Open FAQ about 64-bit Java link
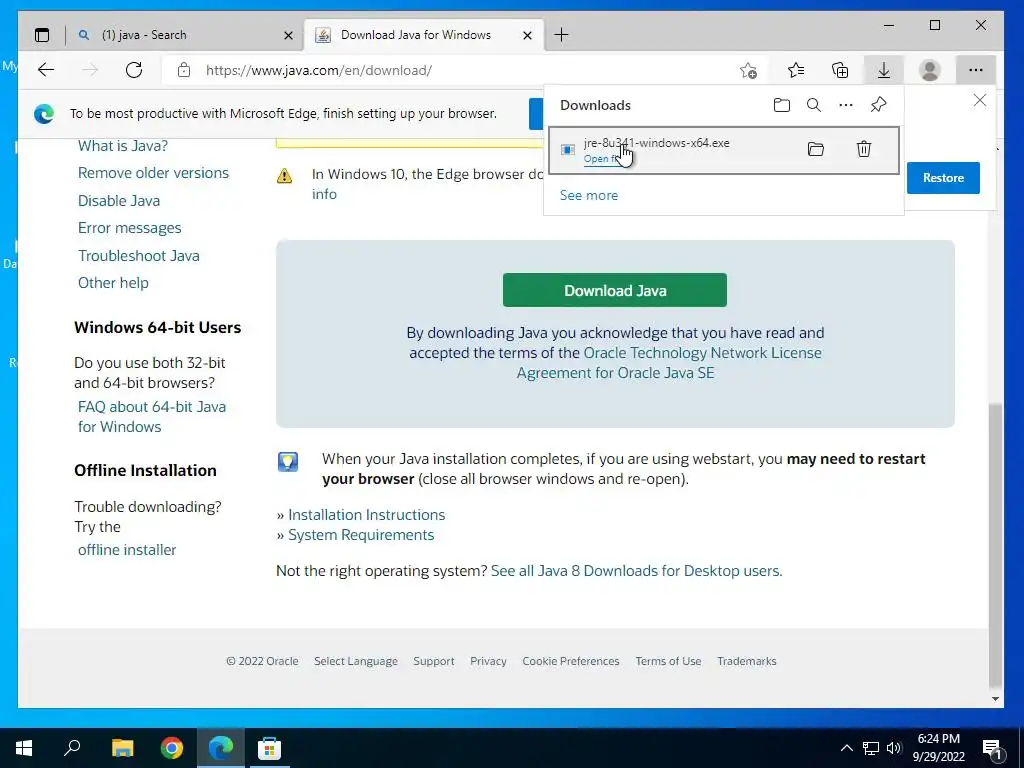This screenshot has height=768, width=1024. (x=152, y=417)
